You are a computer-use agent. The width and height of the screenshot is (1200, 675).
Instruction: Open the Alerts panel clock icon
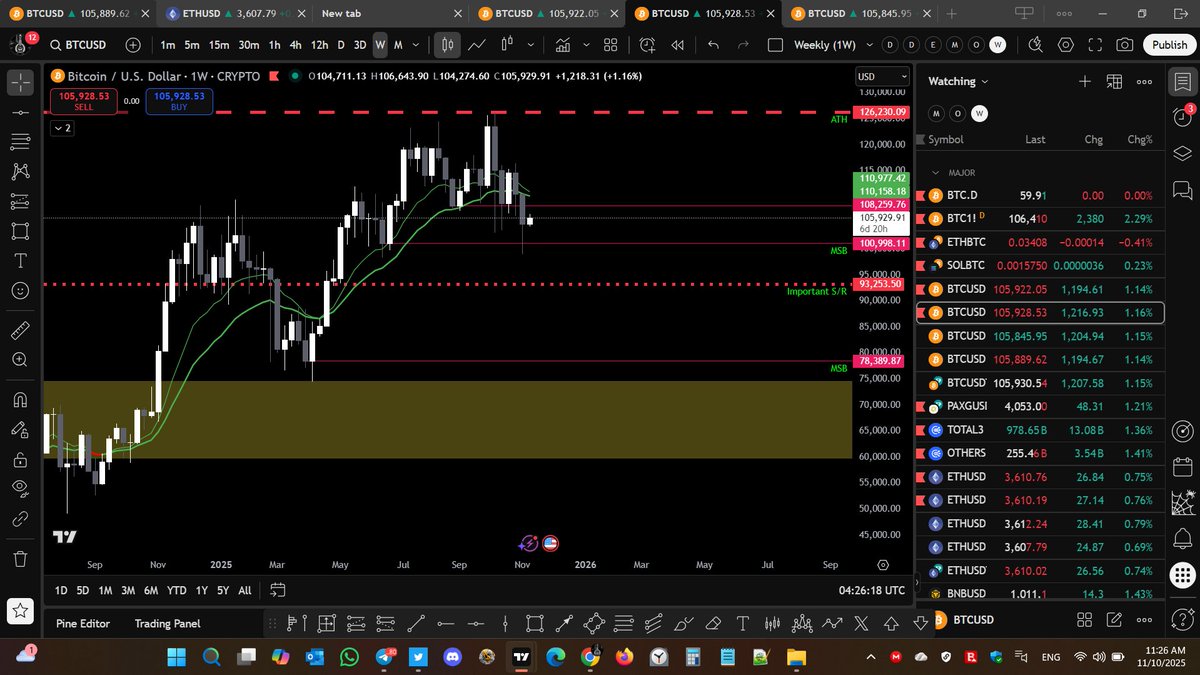1181,117
